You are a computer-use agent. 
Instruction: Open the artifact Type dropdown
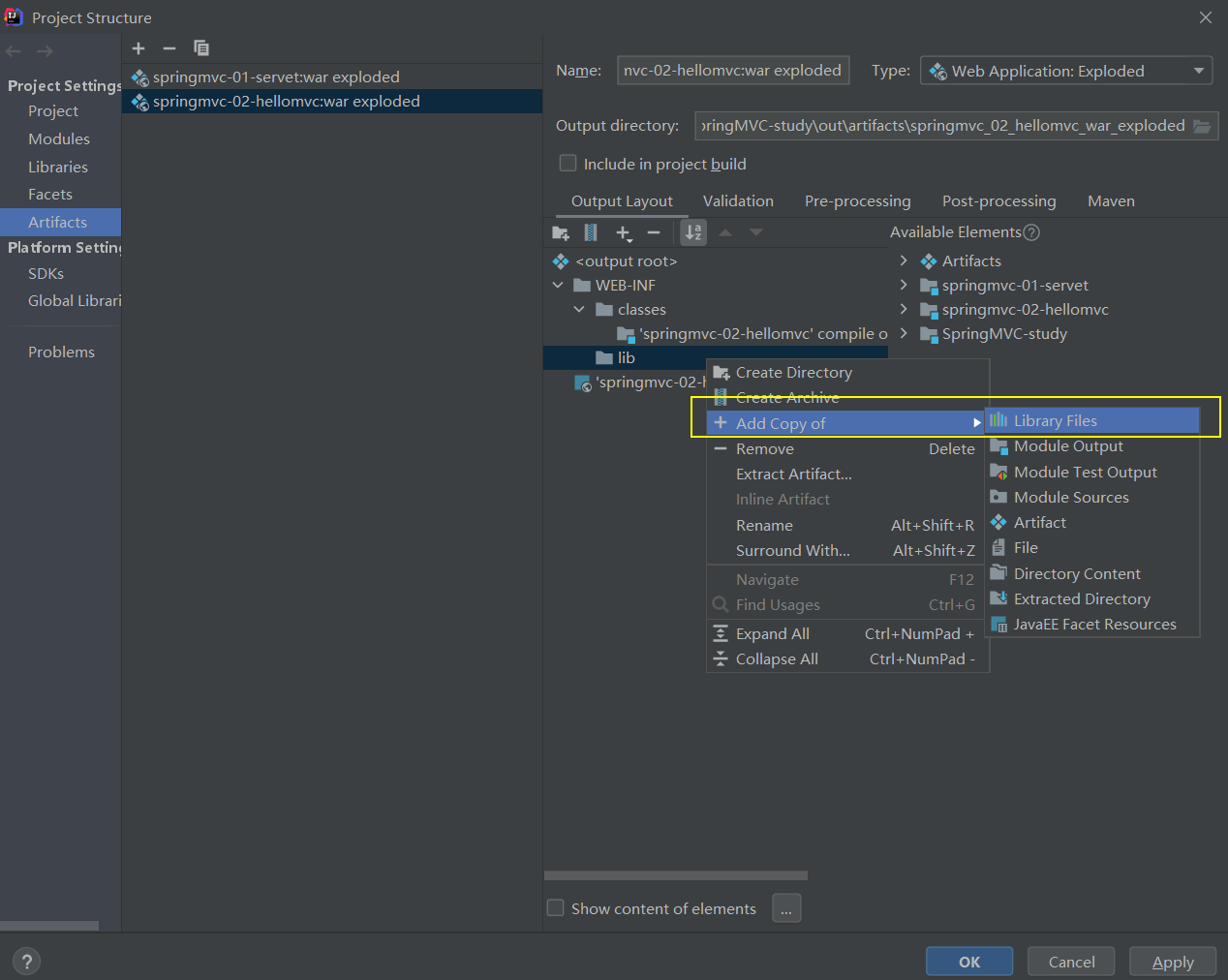[x=1066, y=71]
